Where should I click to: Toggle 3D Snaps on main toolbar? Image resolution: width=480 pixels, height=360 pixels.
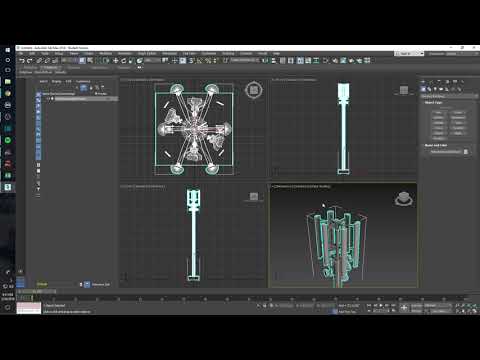coord(191,61)
